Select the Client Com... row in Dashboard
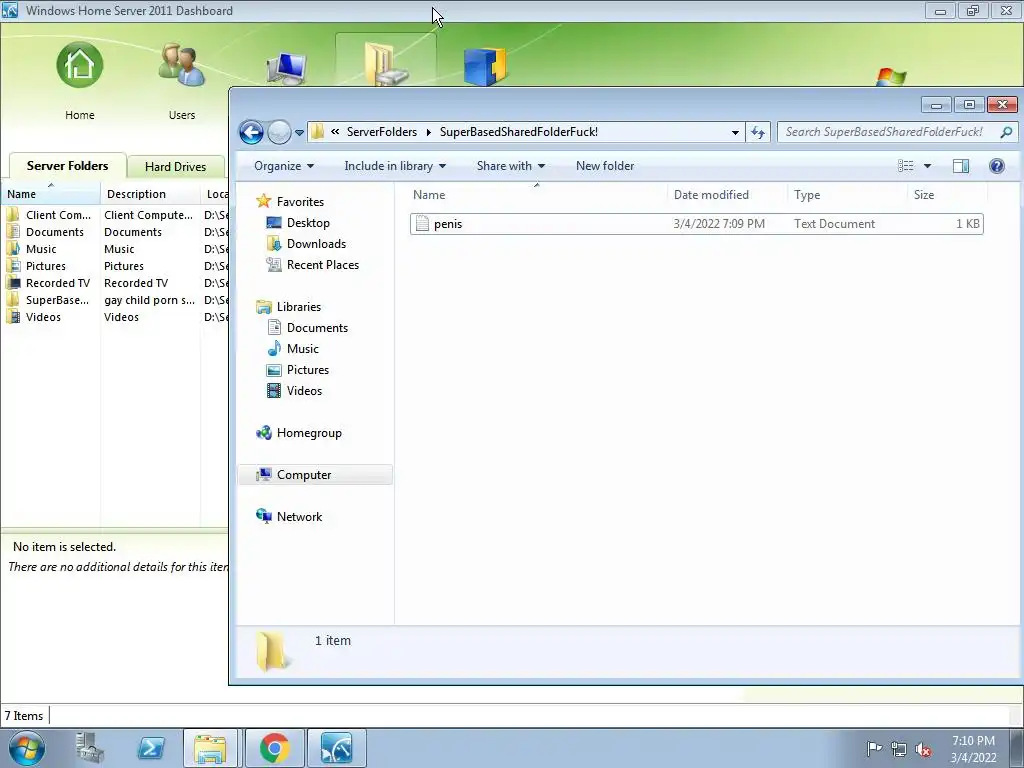 [114, 215]
